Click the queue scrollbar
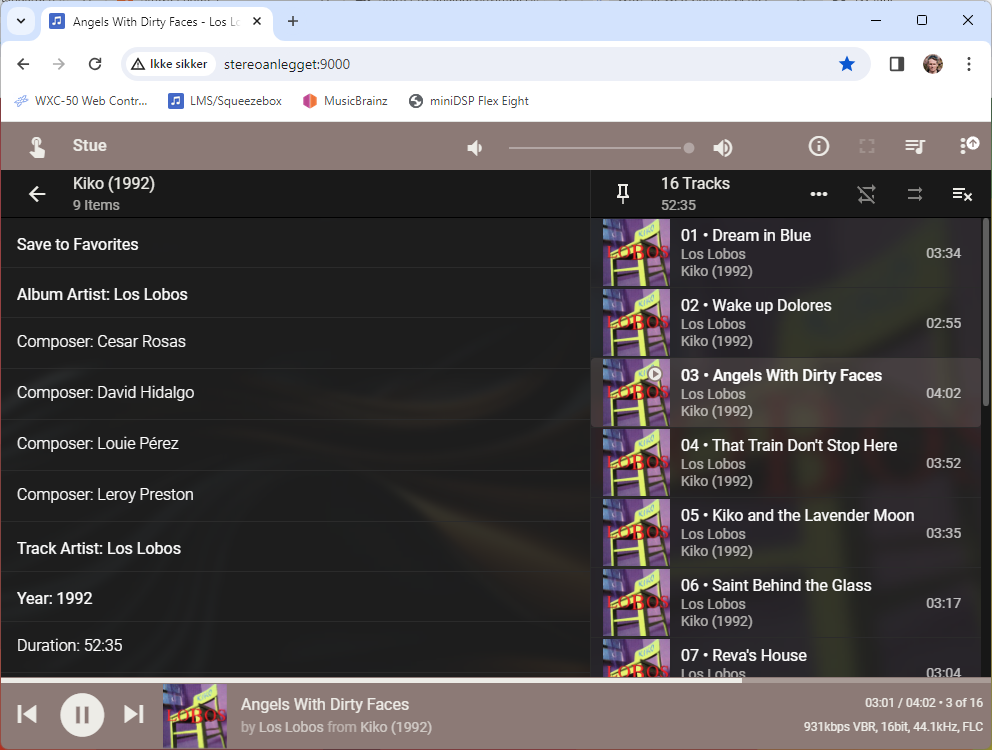Screen dimensions: 992x750 point(985,313)
